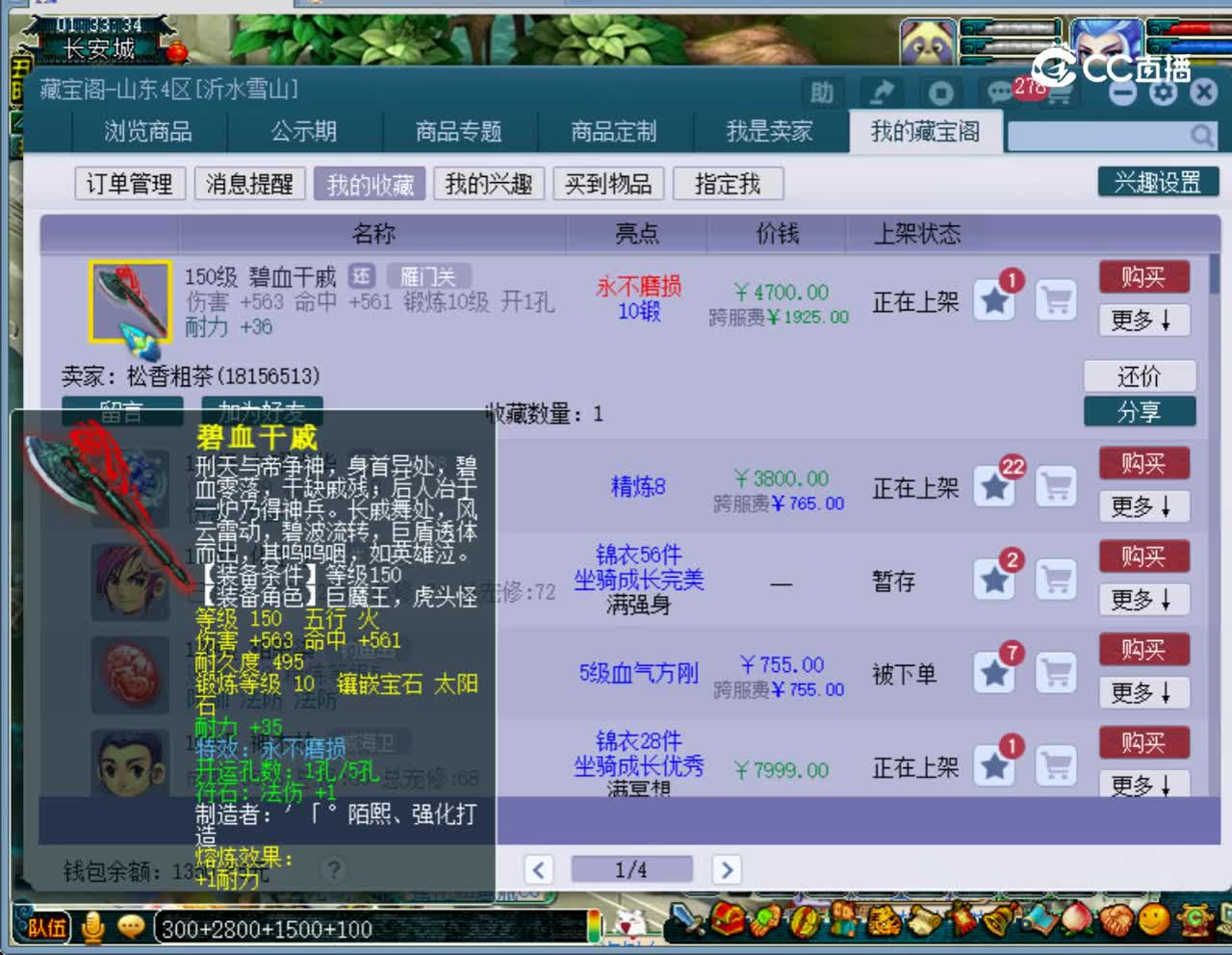Click cart icon in ￥7999.00 row

[x=1057, y=766]
